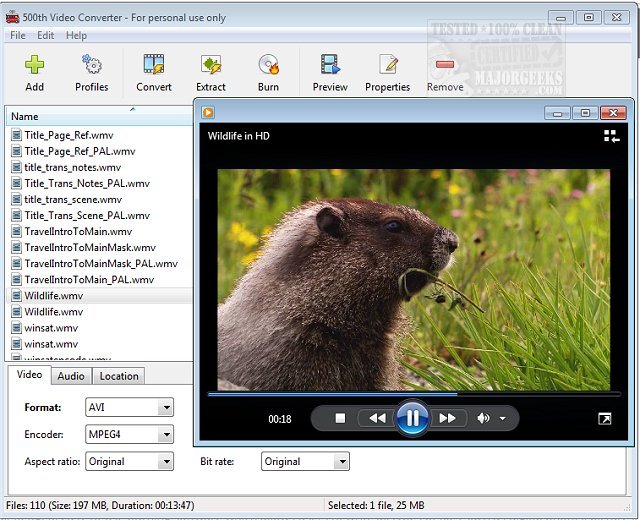Click the Add files toolbar icon
640x520 pixels.
(x=35, y=66)
